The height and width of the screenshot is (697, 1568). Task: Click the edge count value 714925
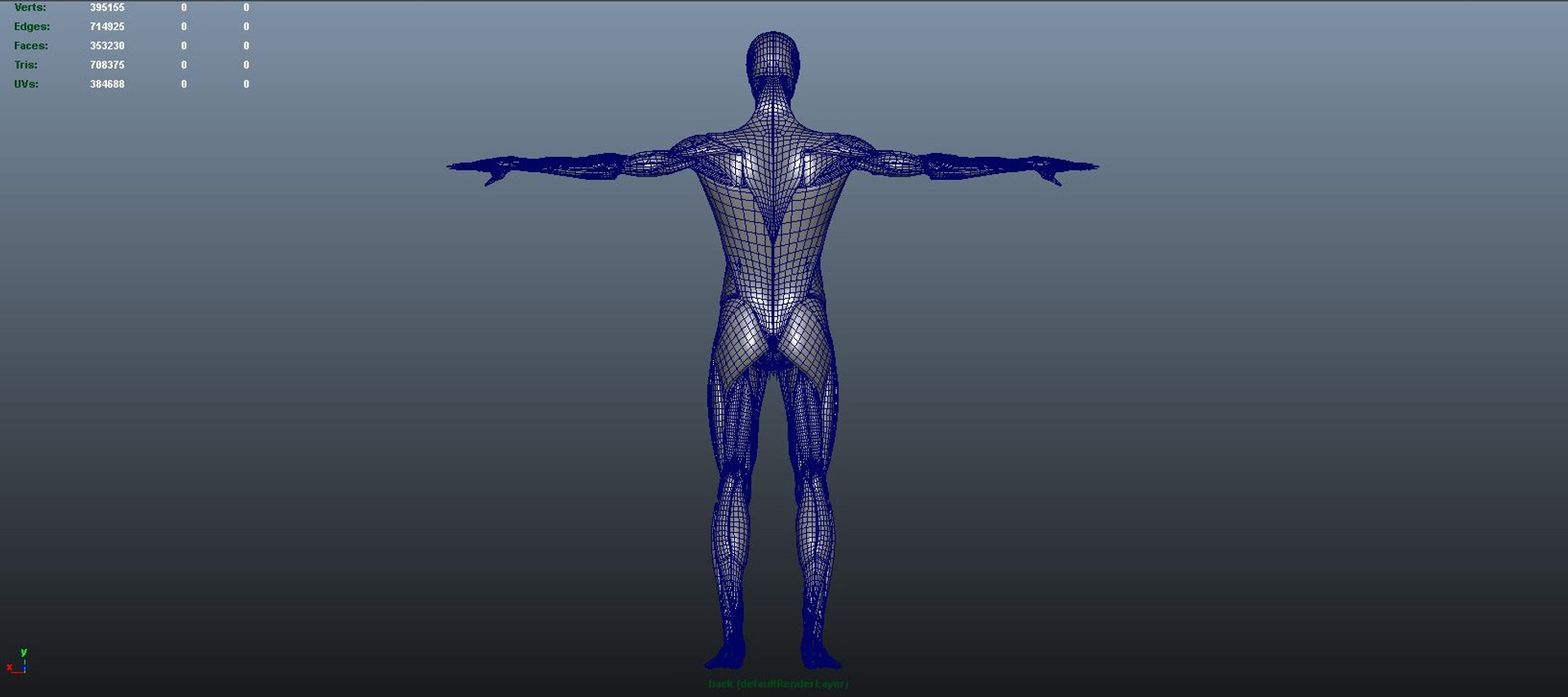tap(107, 26)
